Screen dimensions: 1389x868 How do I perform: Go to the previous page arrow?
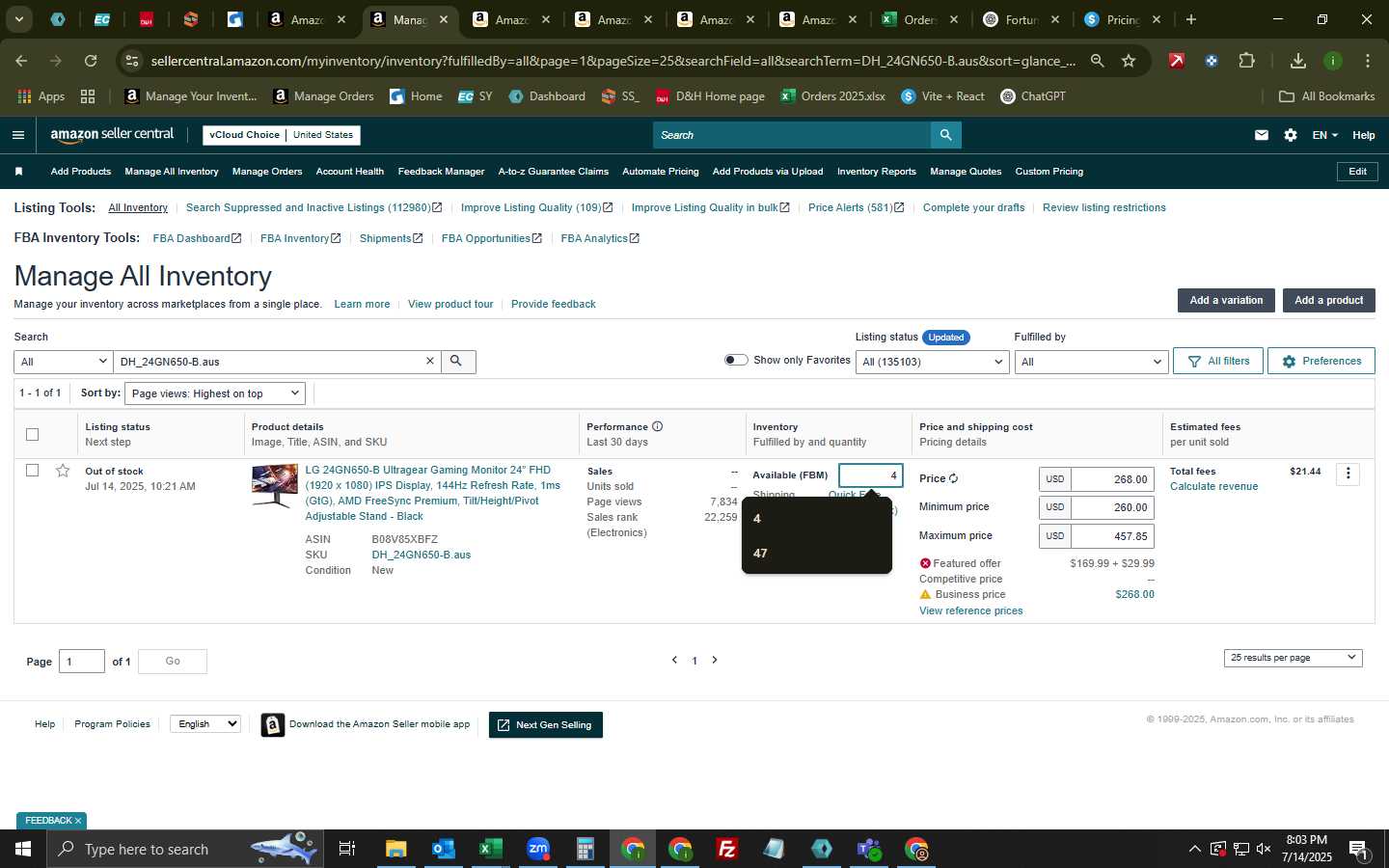pyautogui.click(x=674, y=660)
